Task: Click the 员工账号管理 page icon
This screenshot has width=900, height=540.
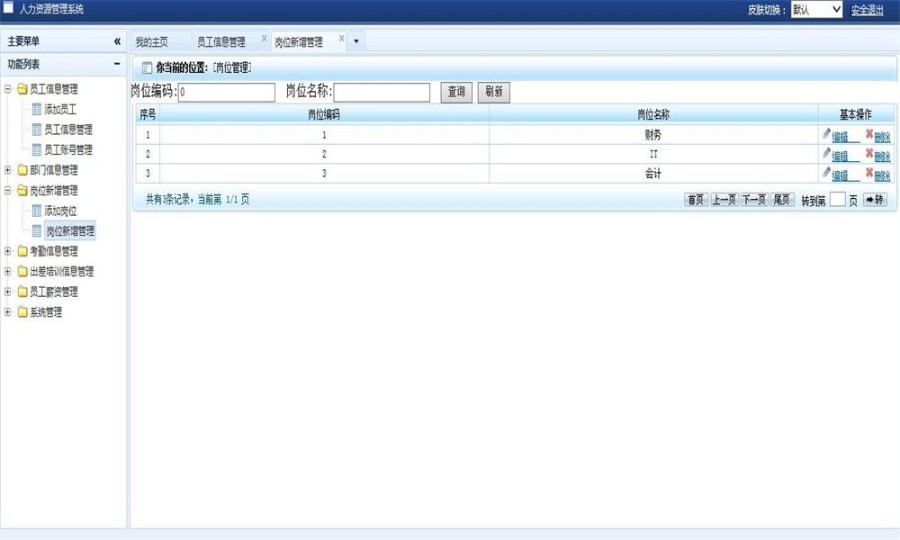Action: pos(36,150)
